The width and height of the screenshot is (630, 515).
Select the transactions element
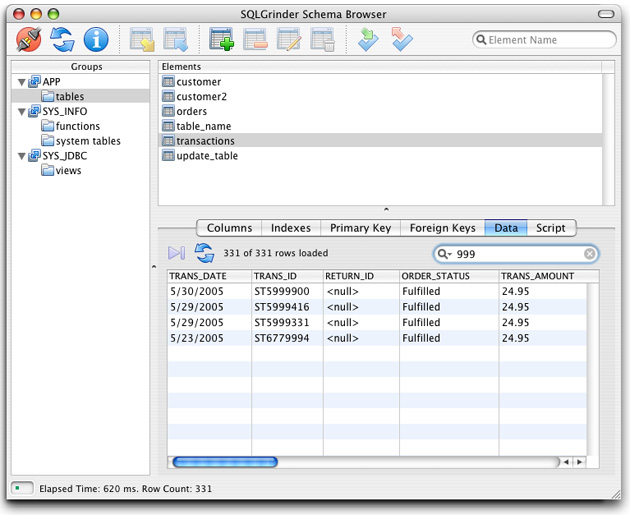click(380, 141)
